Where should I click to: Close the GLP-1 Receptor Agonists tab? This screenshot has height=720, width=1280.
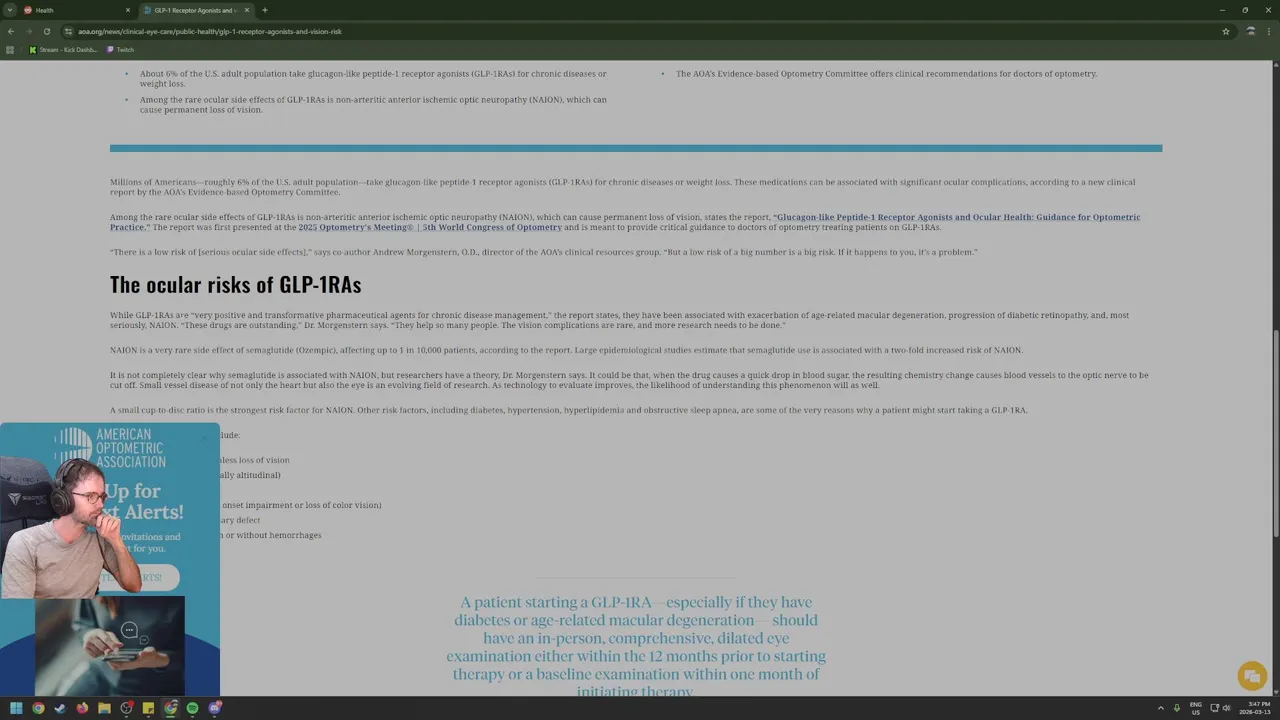pos(247,10)
